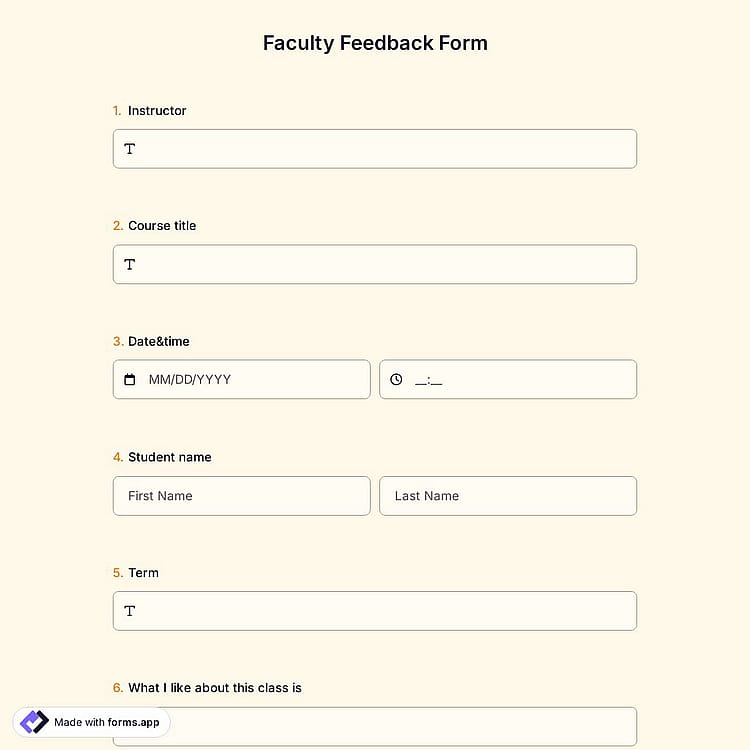
Task: Click the 'What I like about this class' input
Action: pos(402,727)
